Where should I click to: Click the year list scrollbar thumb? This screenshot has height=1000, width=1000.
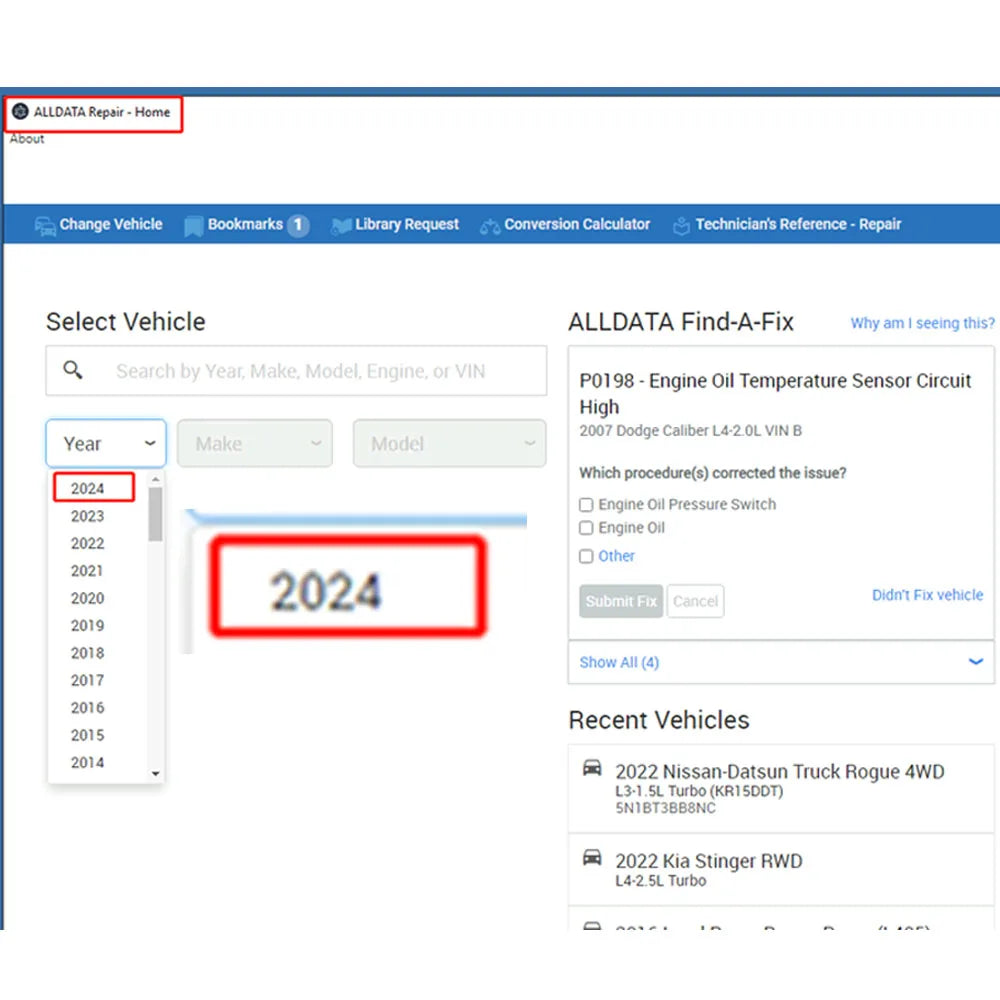[x=155, y=514]
